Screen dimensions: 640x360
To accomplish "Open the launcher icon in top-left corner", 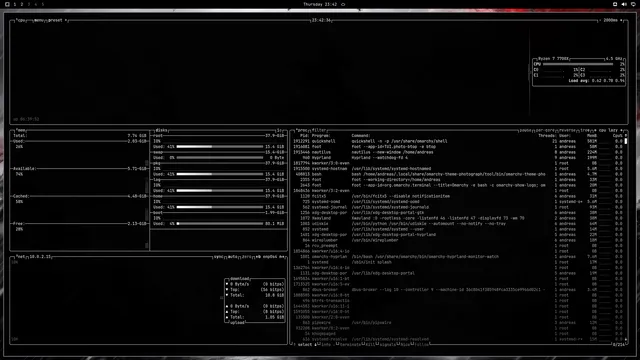I will point(7,4).
